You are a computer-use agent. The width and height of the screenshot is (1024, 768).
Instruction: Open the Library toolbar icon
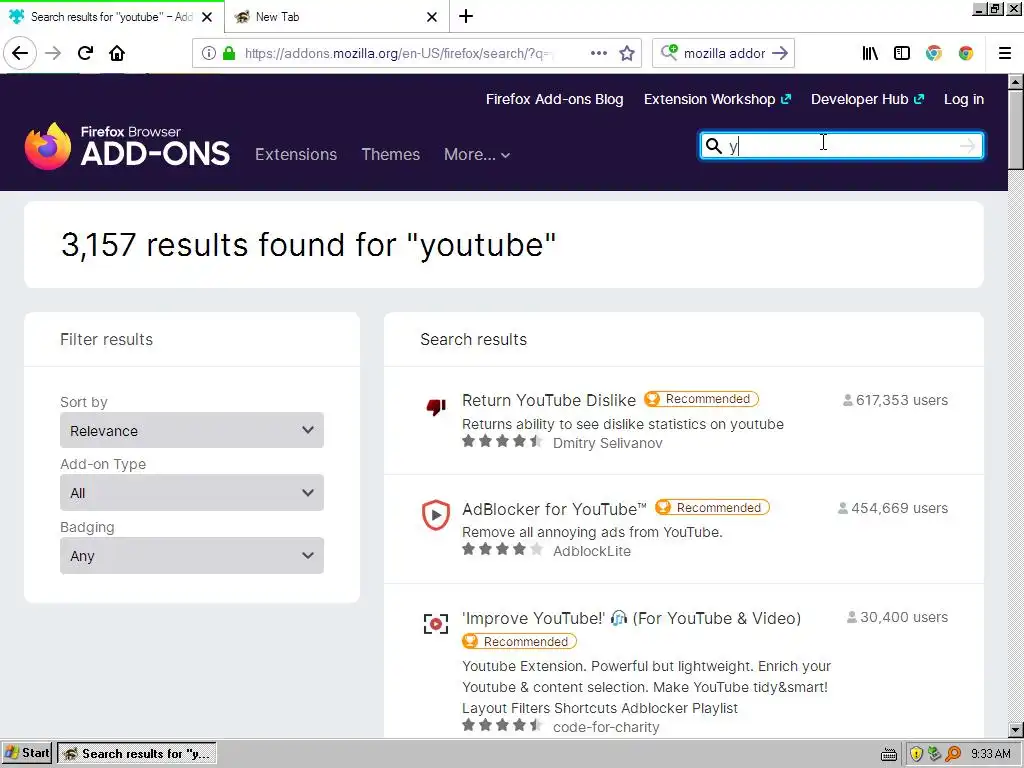[x=870, y=54]
